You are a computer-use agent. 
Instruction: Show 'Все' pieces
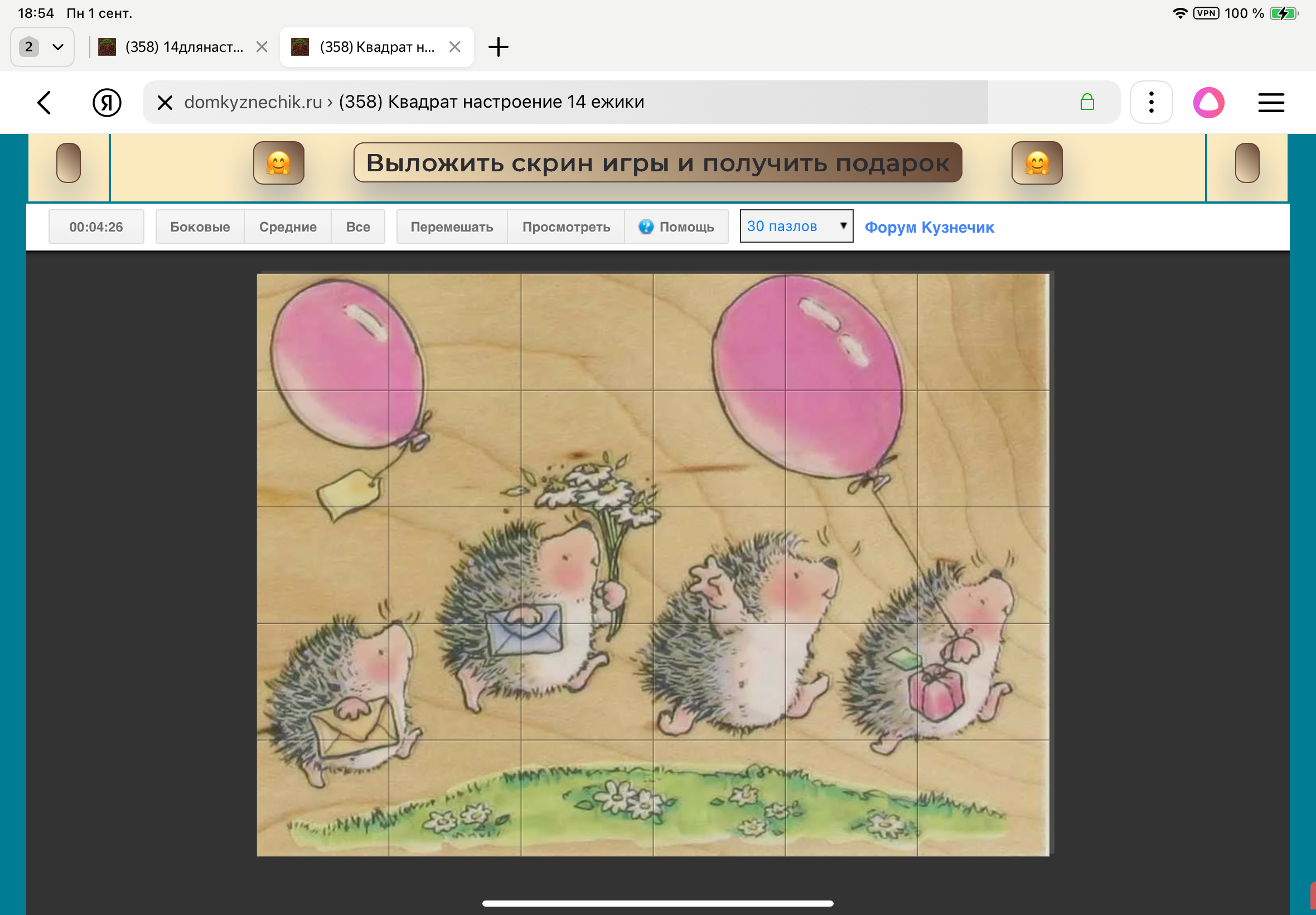[x=358, y=227]
